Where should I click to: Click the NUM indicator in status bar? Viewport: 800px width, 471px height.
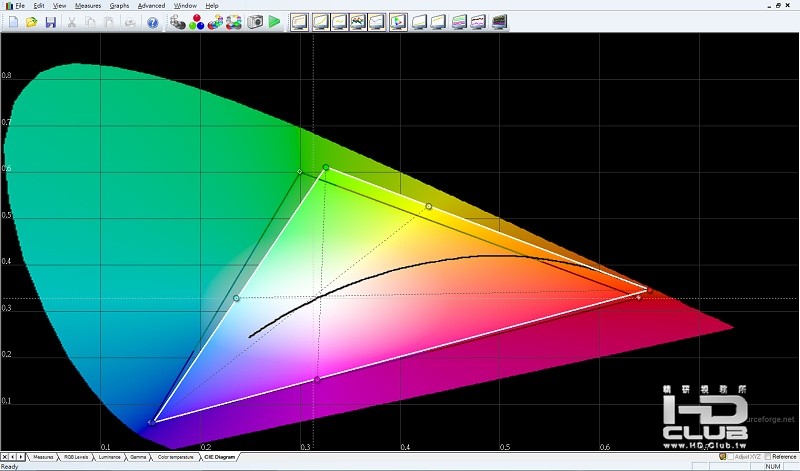(773, 466)
